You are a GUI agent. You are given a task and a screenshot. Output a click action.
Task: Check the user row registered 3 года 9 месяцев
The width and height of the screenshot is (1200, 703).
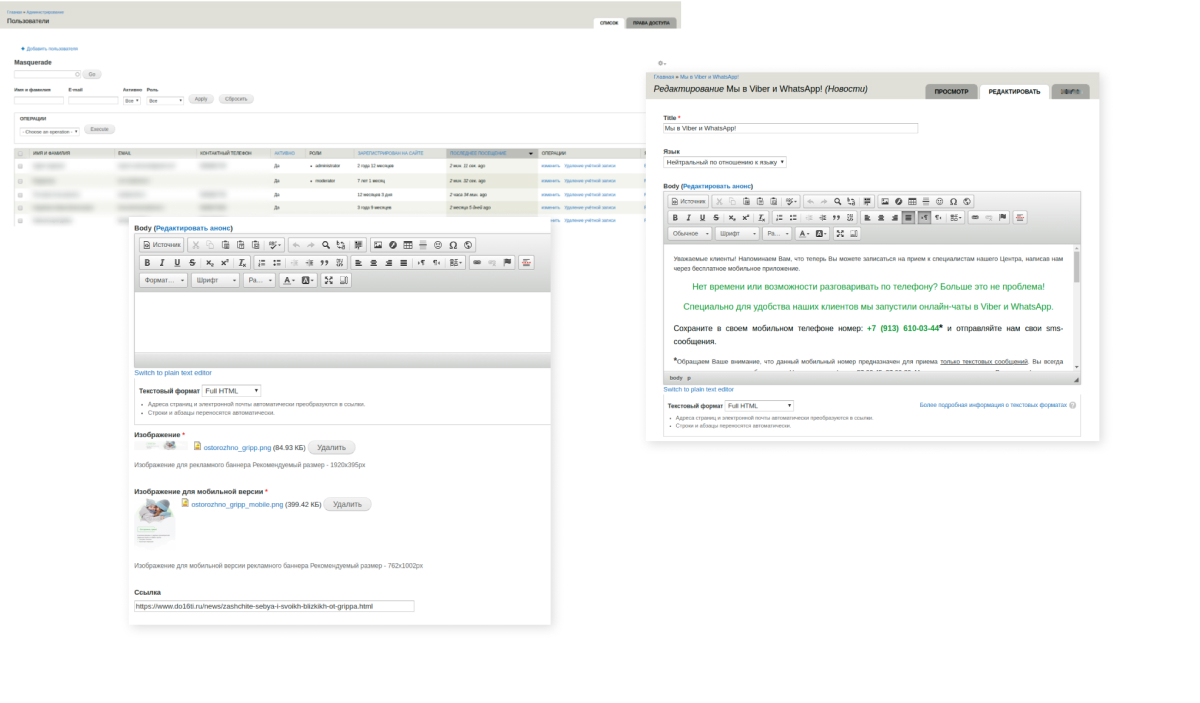[20, 208]
